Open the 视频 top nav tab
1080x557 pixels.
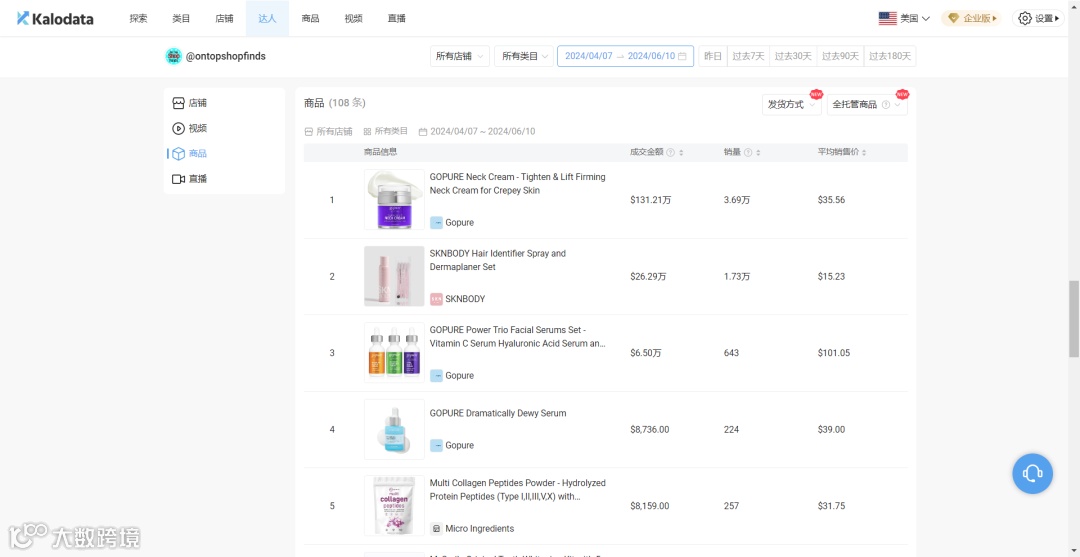[x=353, y=19]
